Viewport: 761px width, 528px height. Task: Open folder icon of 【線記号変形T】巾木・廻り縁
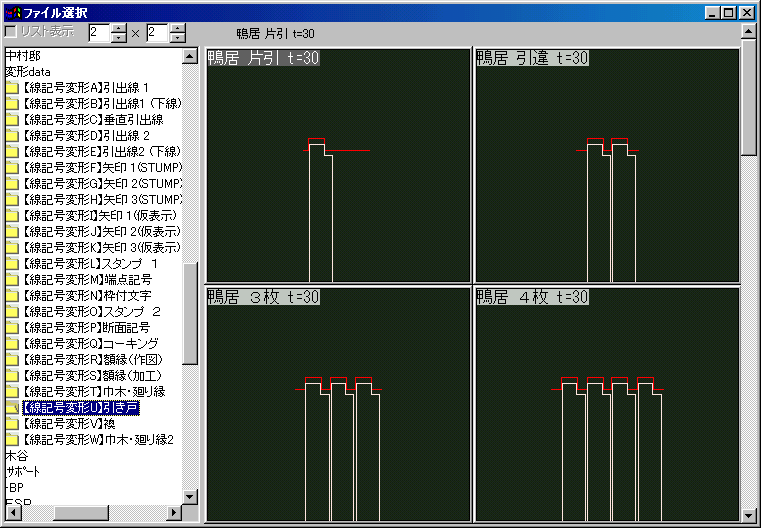click(12, 392)
